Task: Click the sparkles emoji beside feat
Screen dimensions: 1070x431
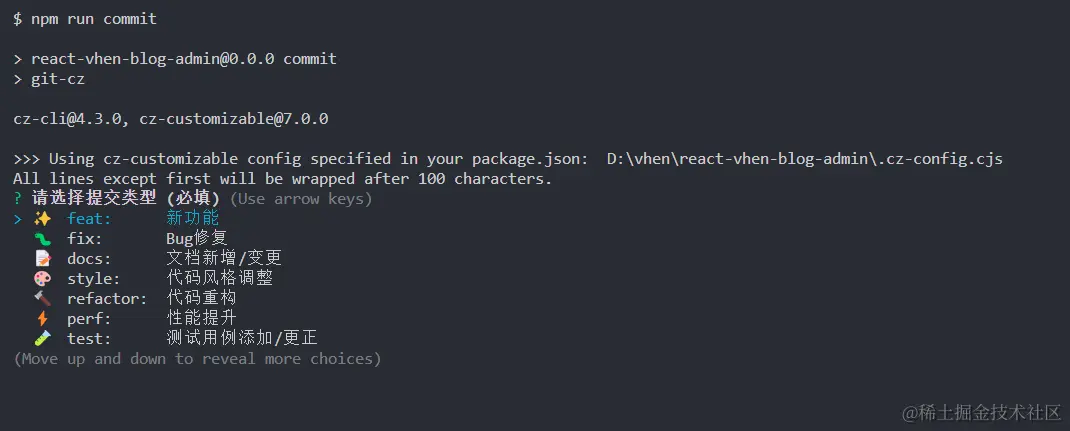Action: (42, 219)
